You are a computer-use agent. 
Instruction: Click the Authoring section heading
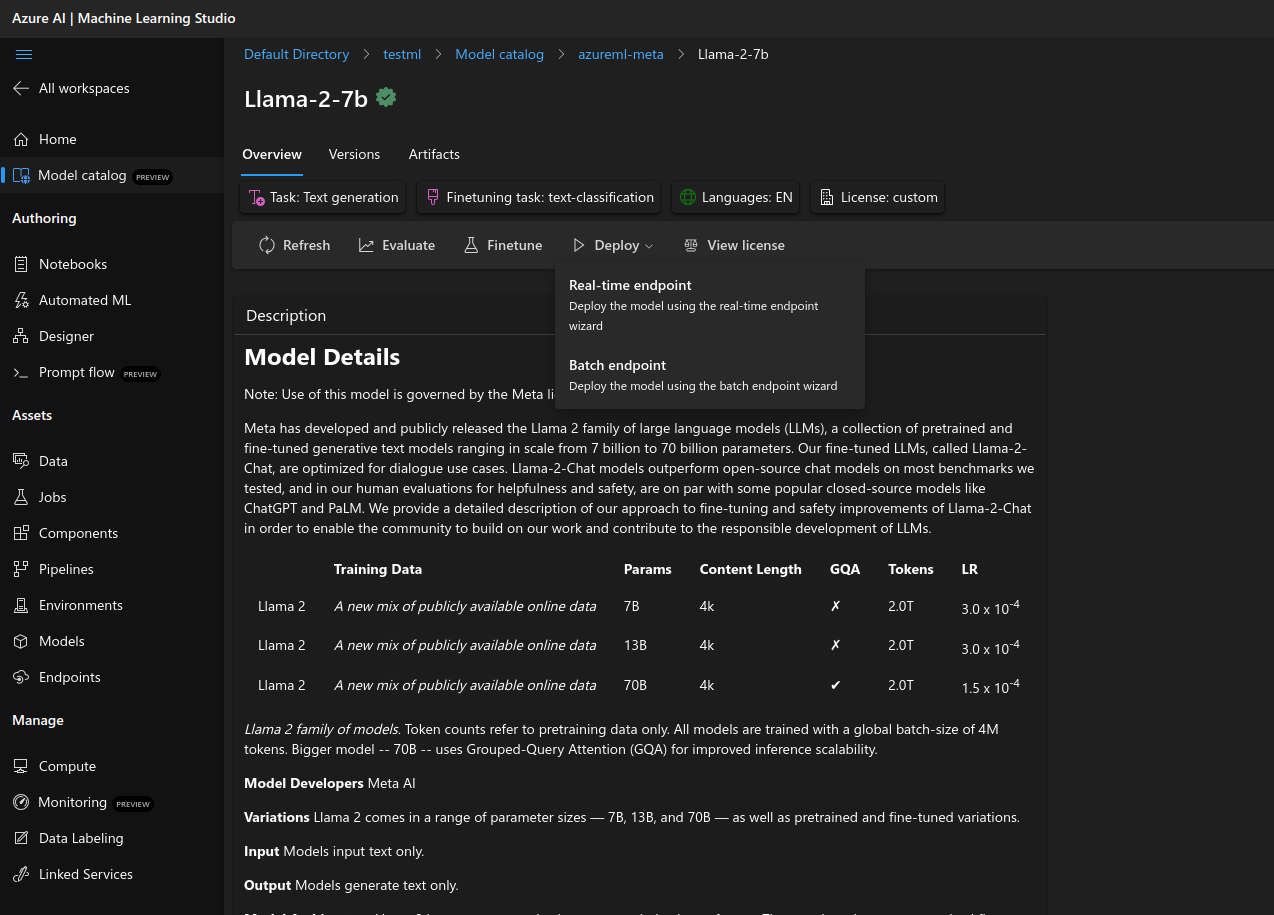point(44,218)
